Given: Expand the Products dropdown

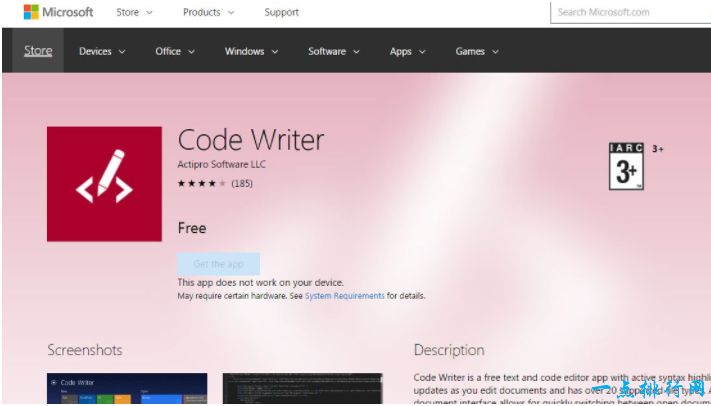Looking at the screenshot, I should 209,12.
